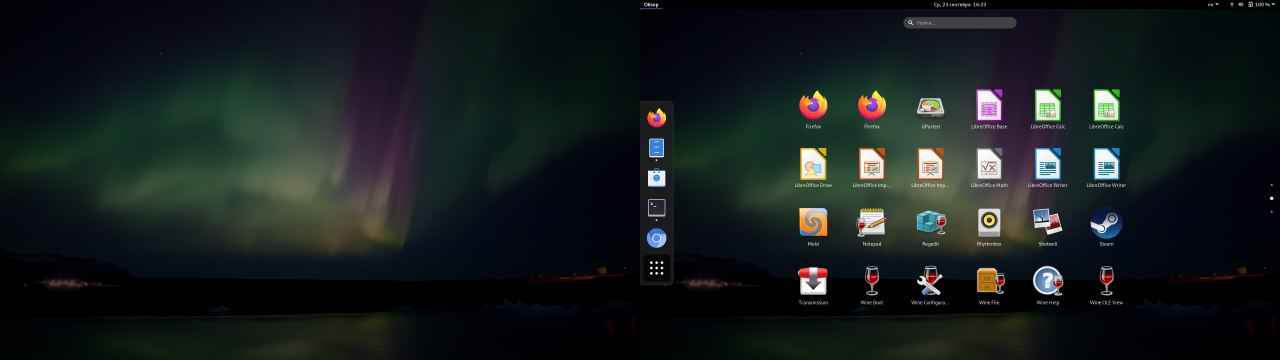Launch Wine Boot
The image size is (1280, 360).
tap(871, 284)
